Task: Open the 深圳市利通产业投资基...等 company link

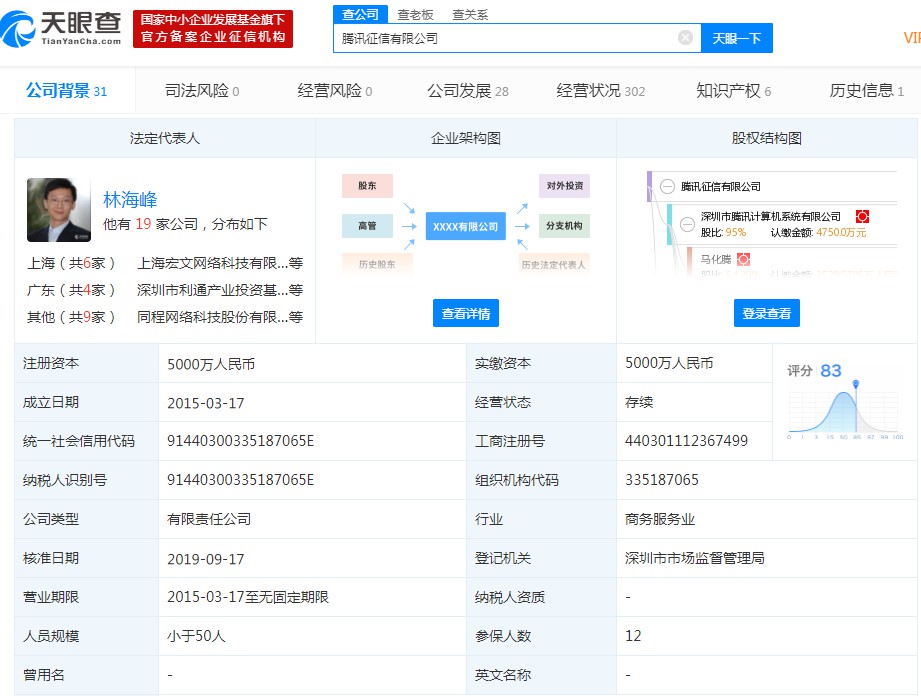Action: [x=220, y=290]
